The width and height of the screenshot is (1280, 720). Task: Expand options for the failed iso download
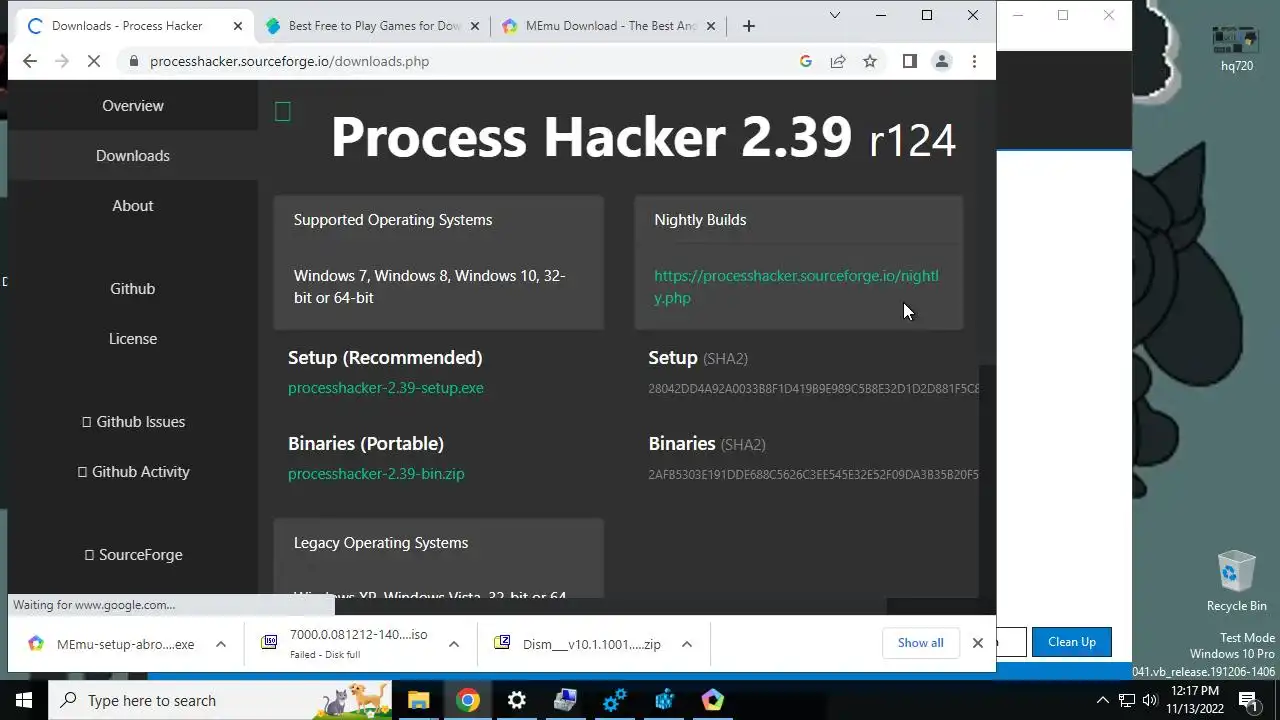pyautogui.click(x=454, y=644)
